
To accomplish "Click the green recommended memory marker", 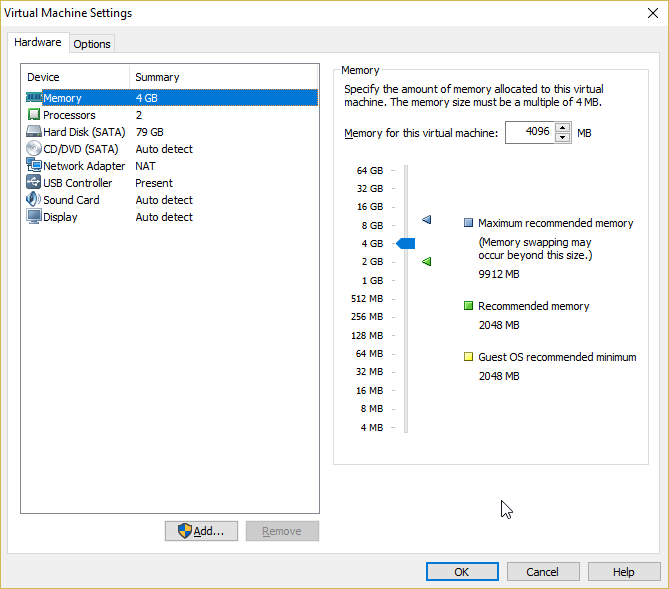I will (427, 261).
